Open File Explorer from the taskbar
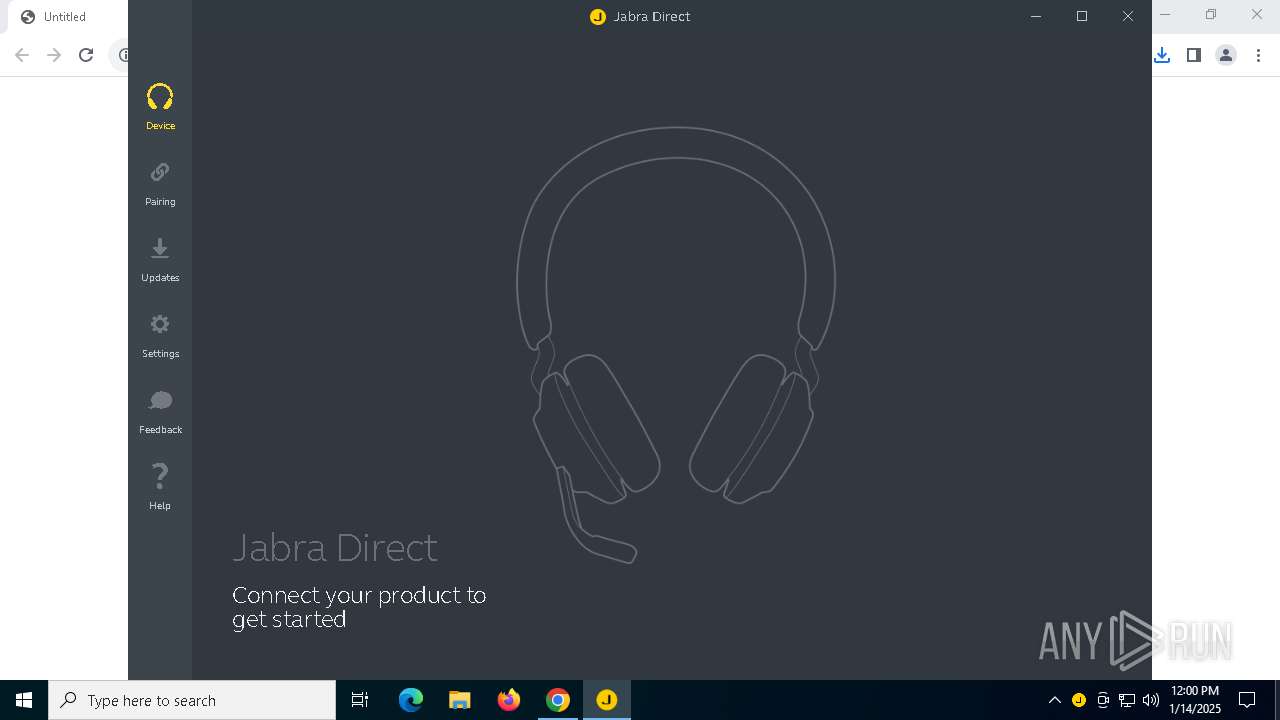Viewport: 1280px width, 720px height. click(460, 700)
